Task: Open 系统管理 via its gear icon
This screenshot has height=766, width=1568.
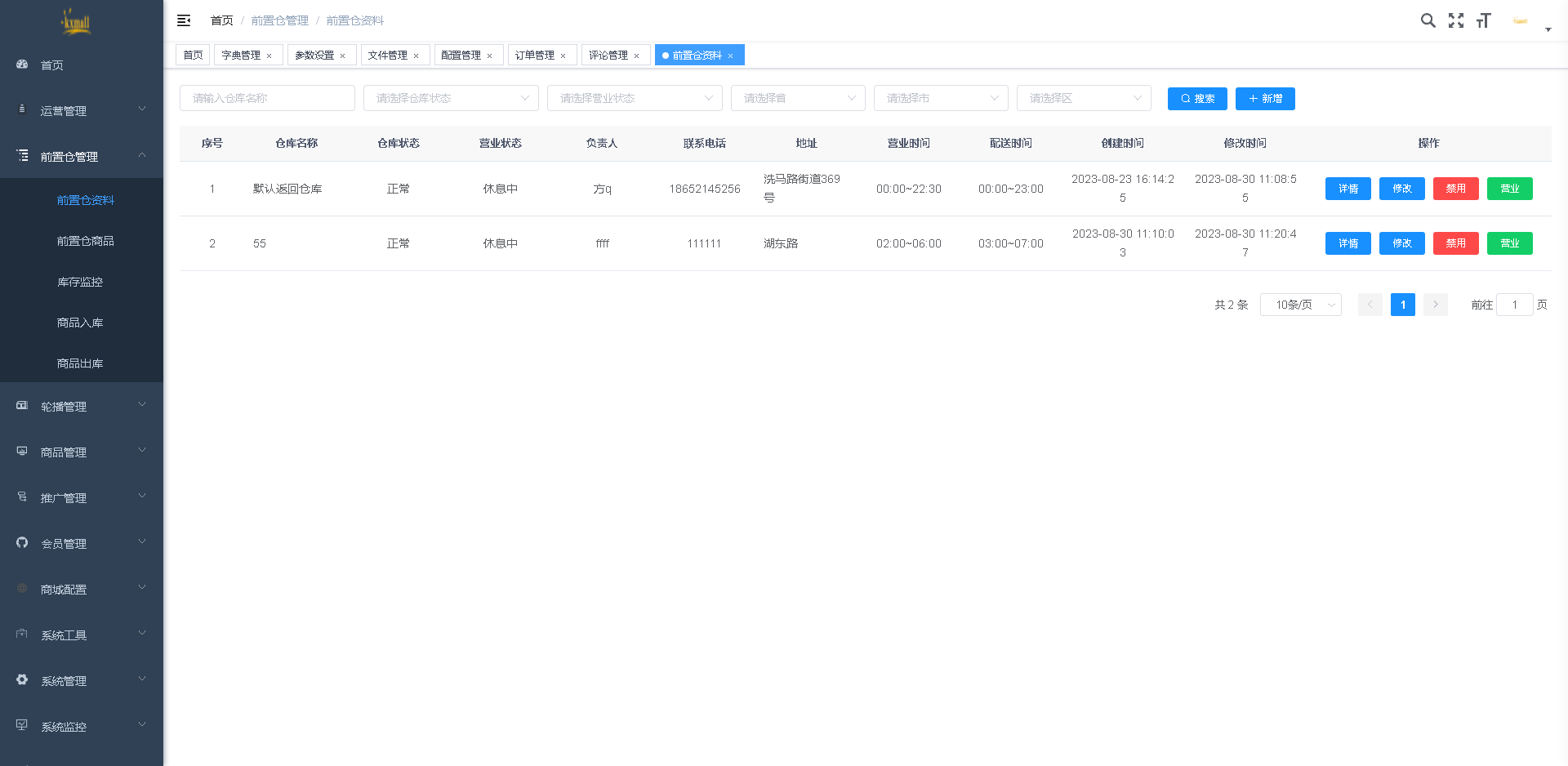Action: tap(22, 679)
